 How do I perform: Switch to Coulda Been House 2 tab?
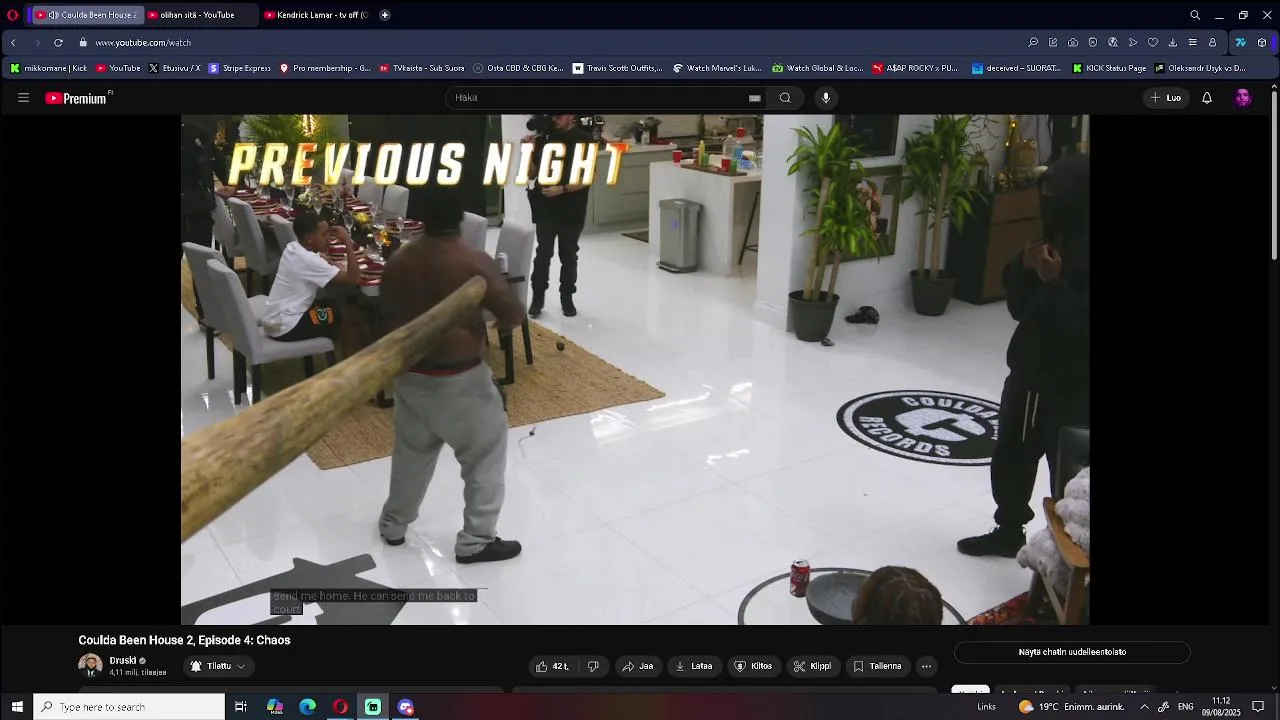click(86, 15)
